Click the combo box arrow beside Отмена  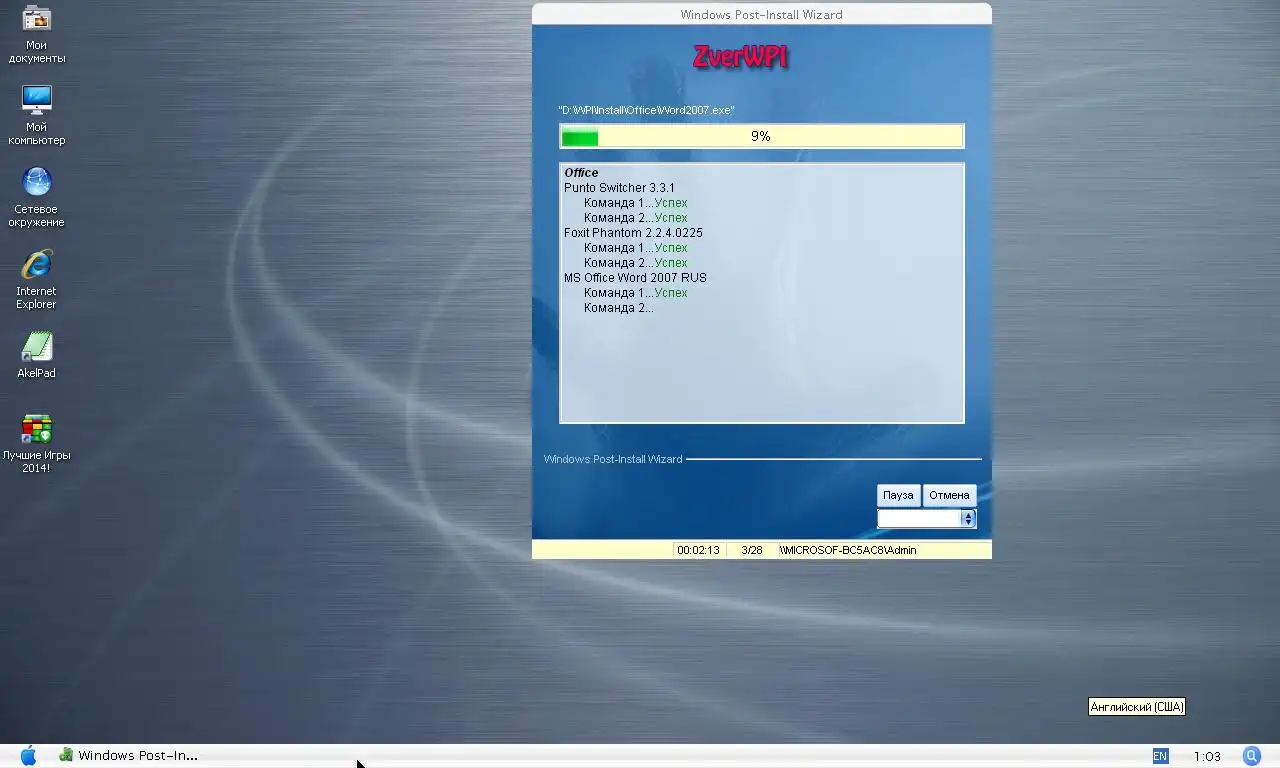967,518
